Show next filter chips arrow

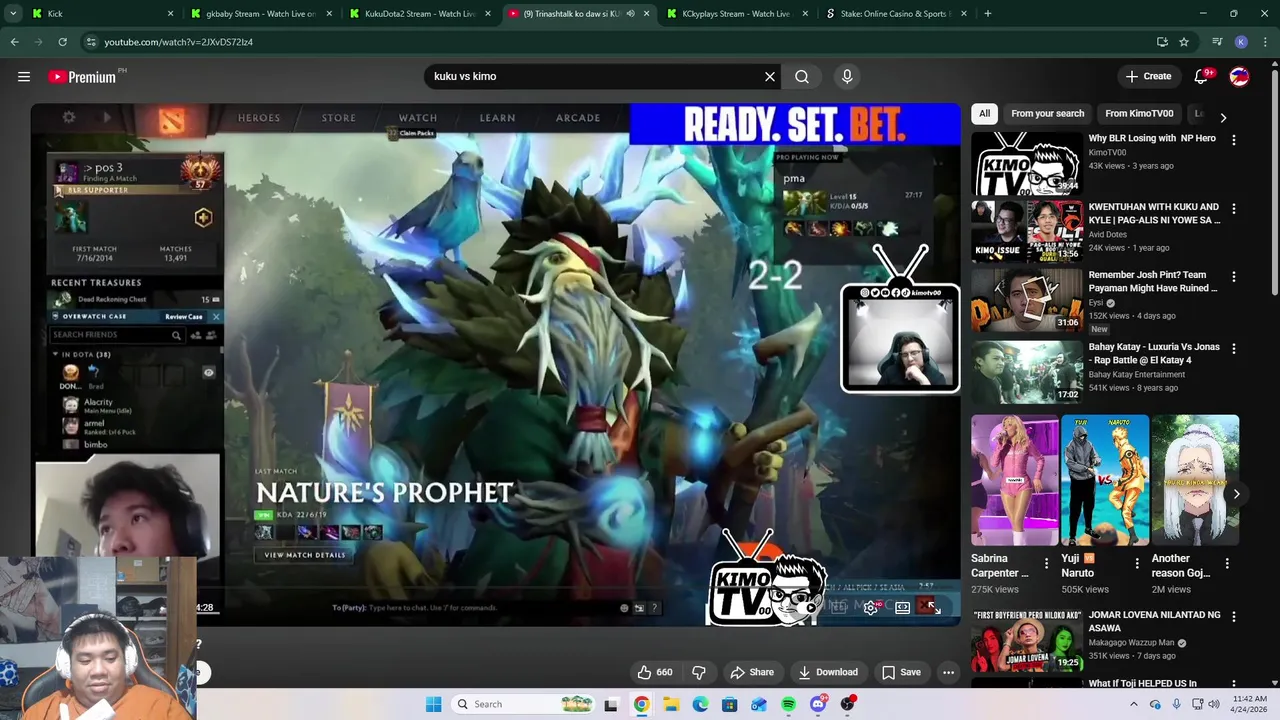1223,117
